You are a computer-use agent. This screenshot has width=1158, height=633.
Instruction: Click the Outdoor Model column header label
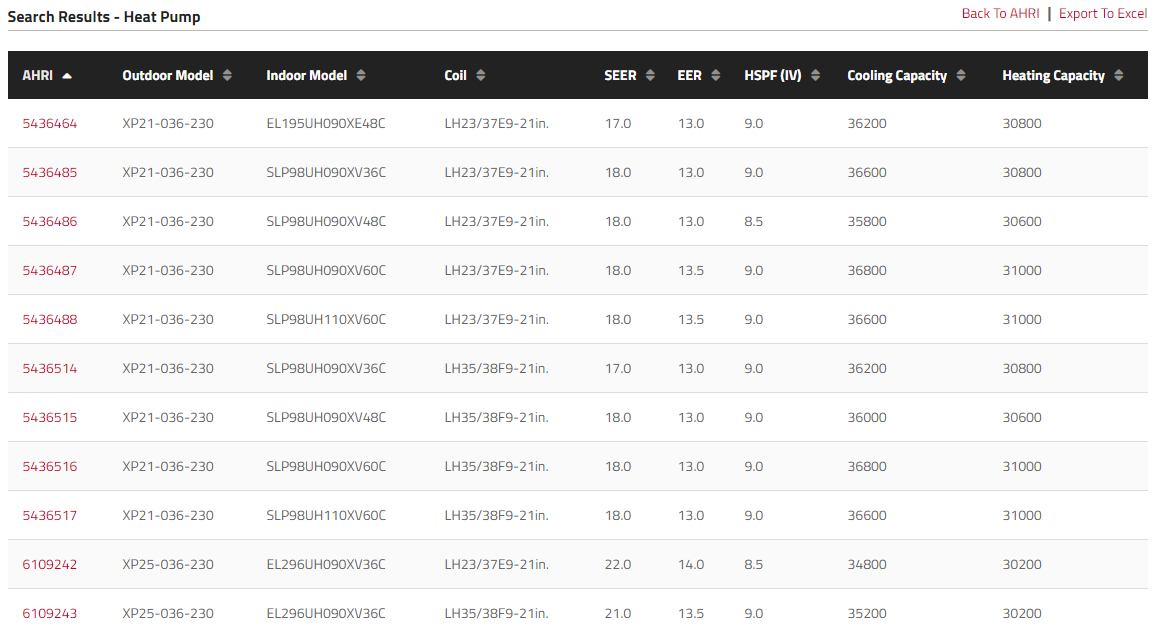[168, 75]
